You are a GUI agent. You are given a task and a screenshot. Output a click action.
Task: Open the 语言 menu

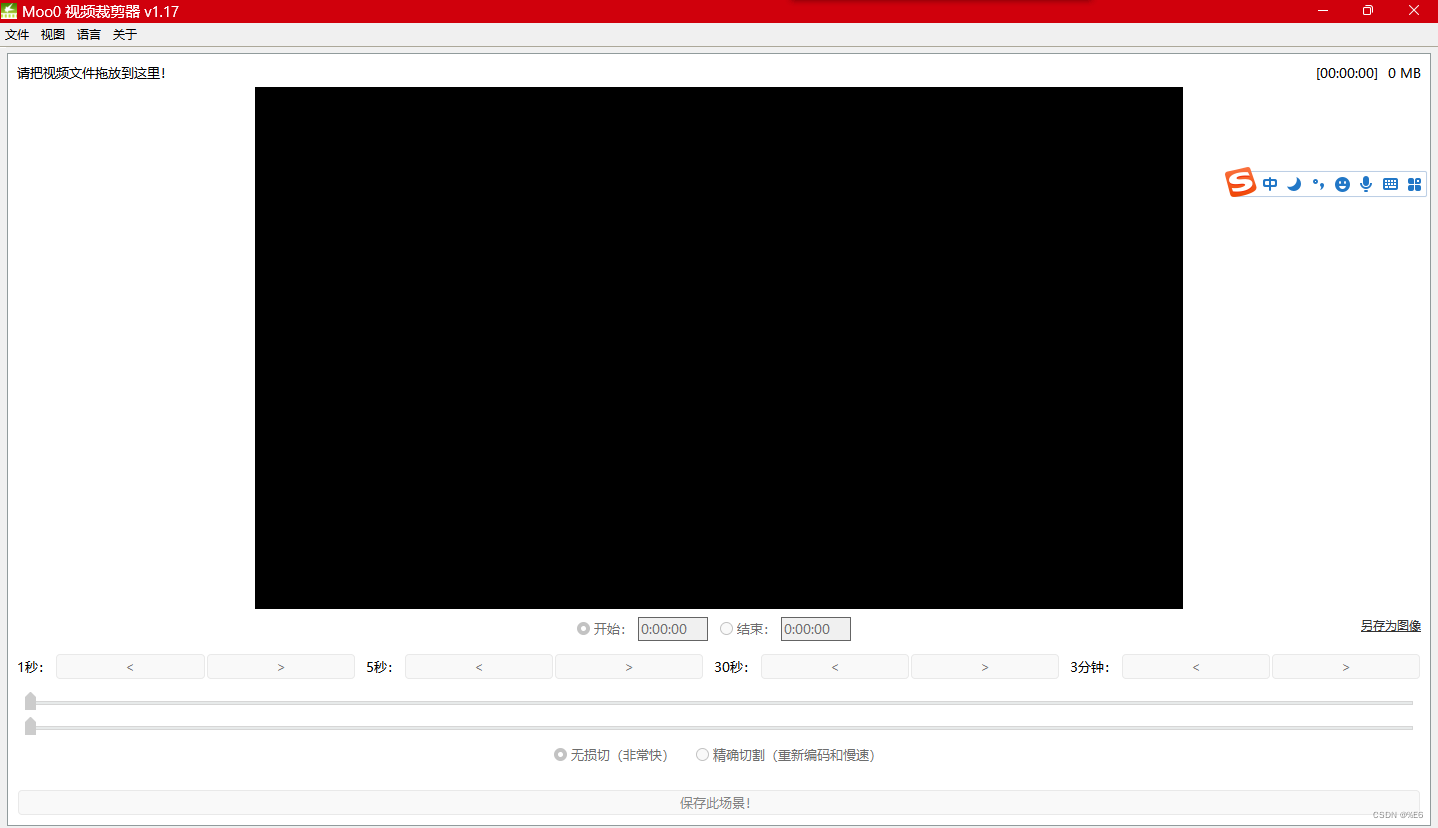(x=89, y=34)
